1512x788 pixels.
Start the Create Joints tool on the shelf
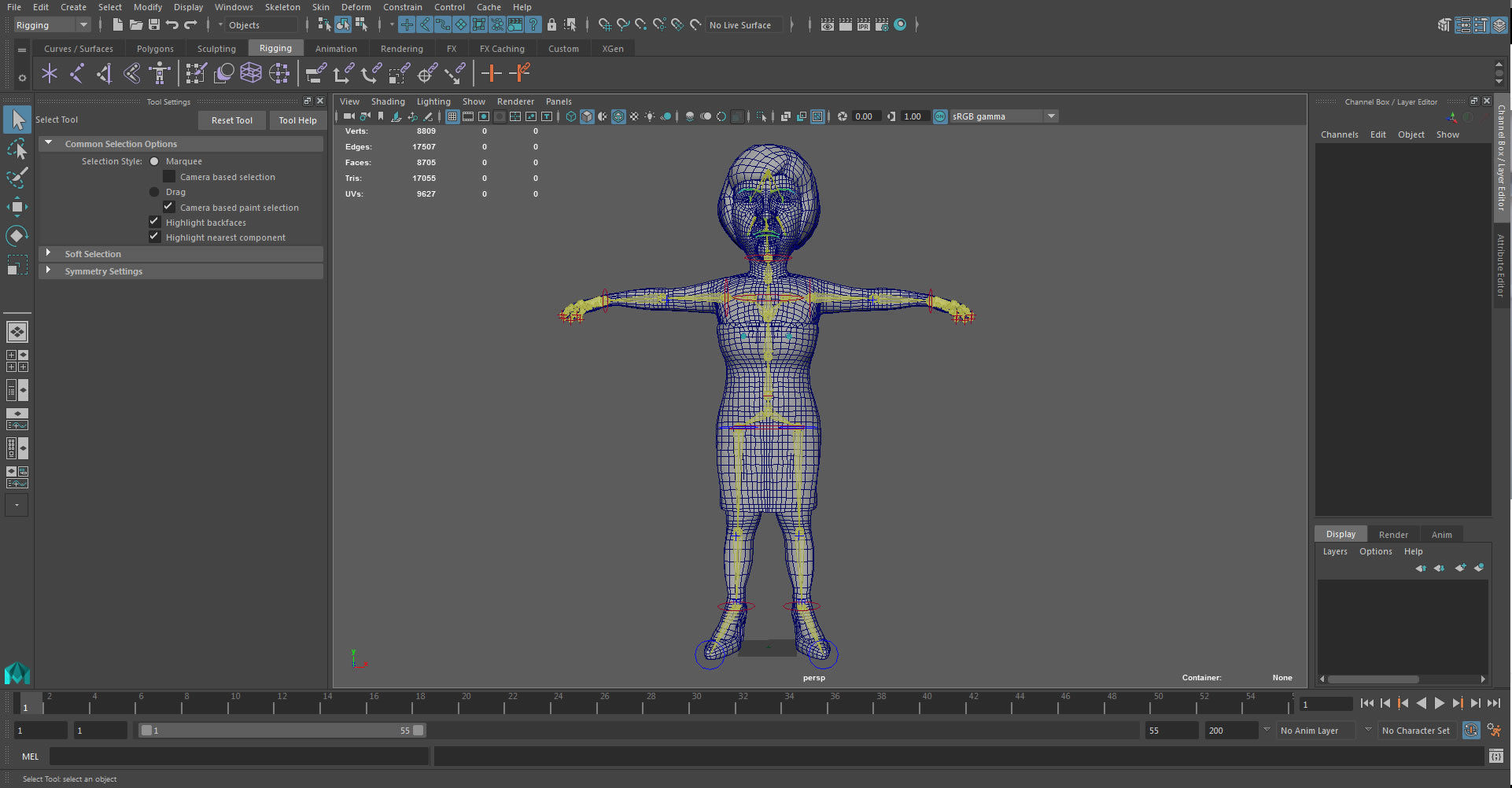click(x=77, y=74)
